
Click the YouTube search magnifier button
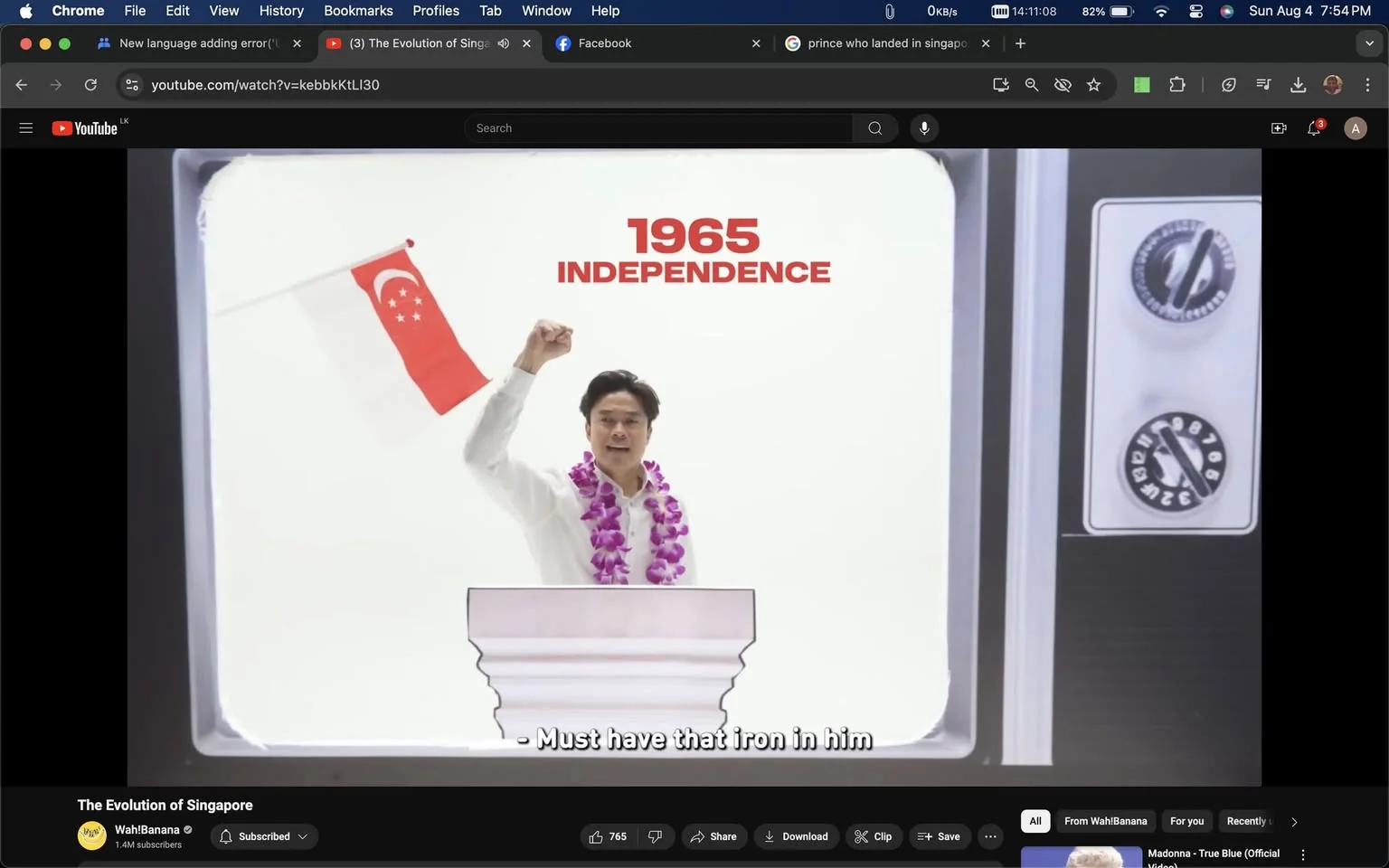click(874, 128)
